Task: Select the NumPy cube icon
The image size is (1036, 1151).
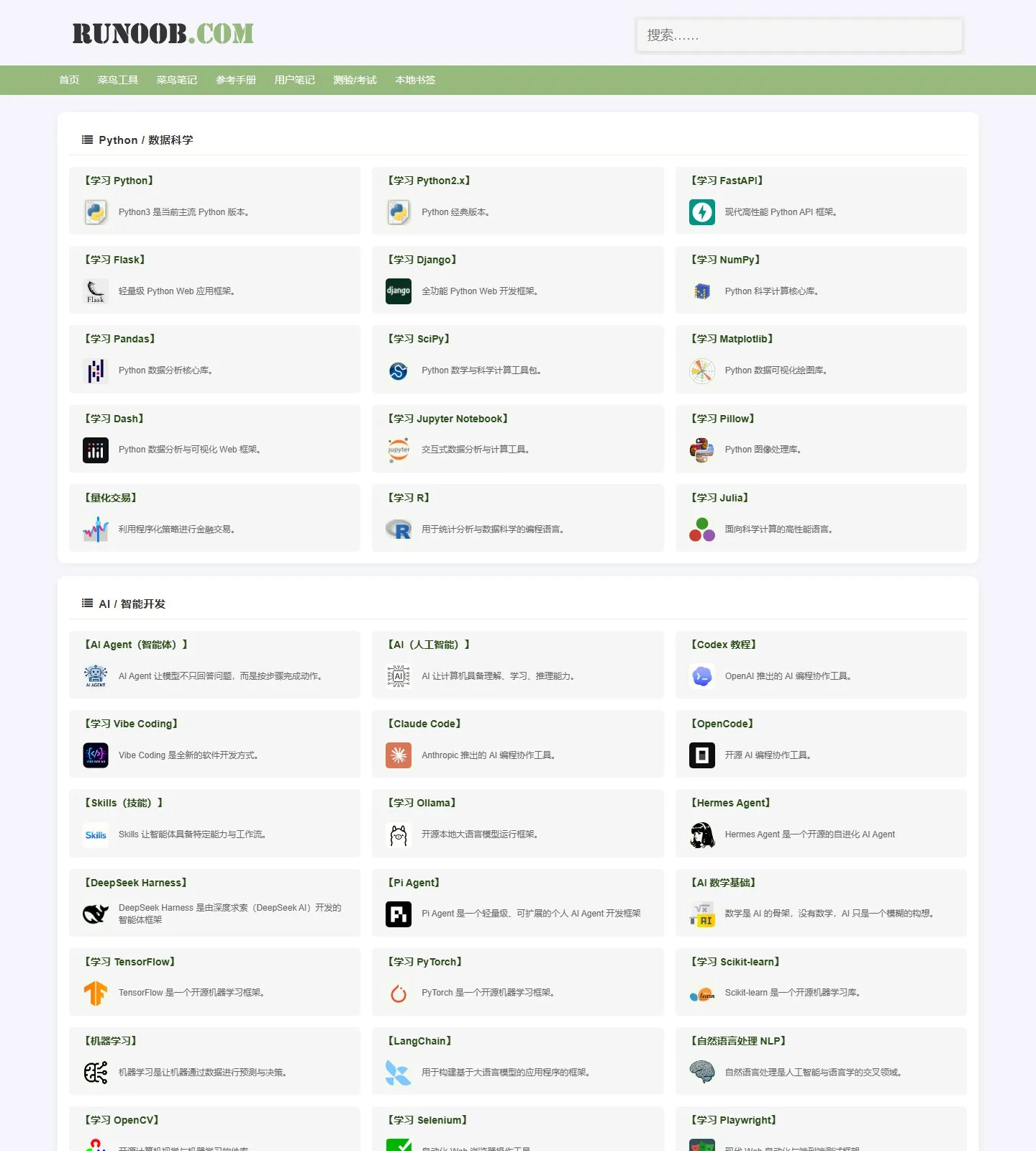Action: coord(702,291)
